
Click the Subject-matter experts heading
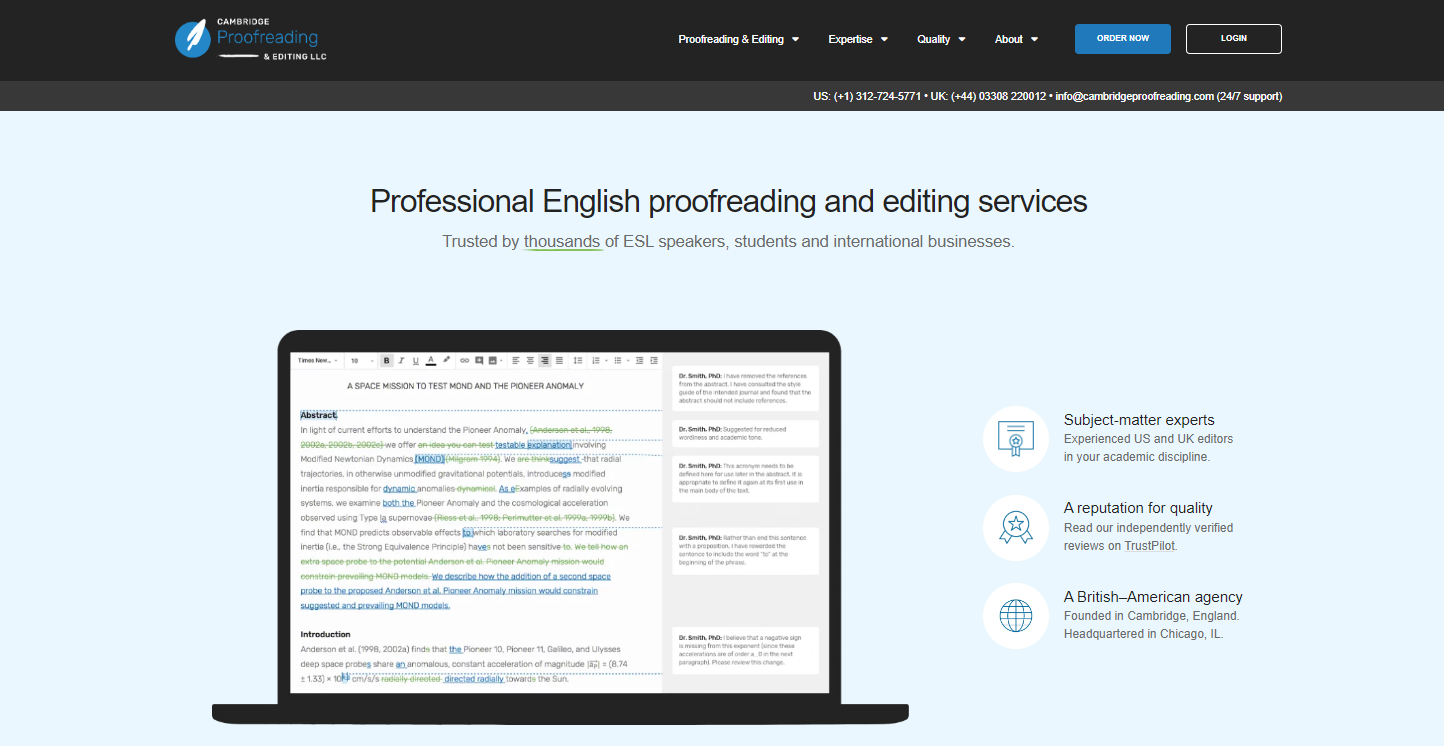1139,420
